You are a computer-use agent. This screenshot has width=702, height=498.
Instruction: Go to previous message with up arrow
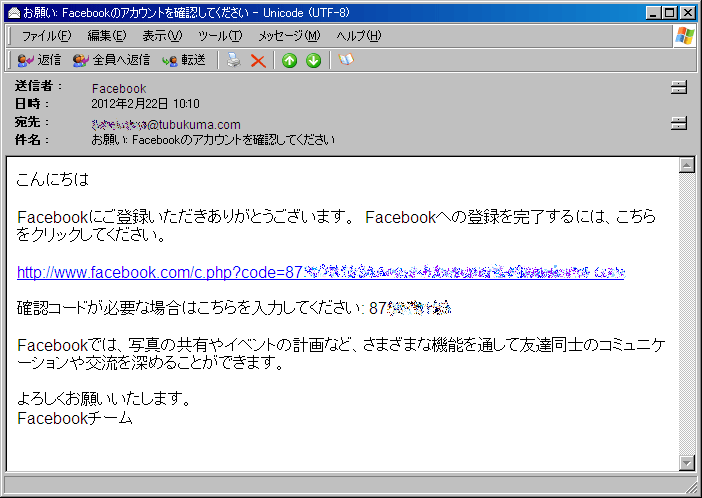[289, 60]
